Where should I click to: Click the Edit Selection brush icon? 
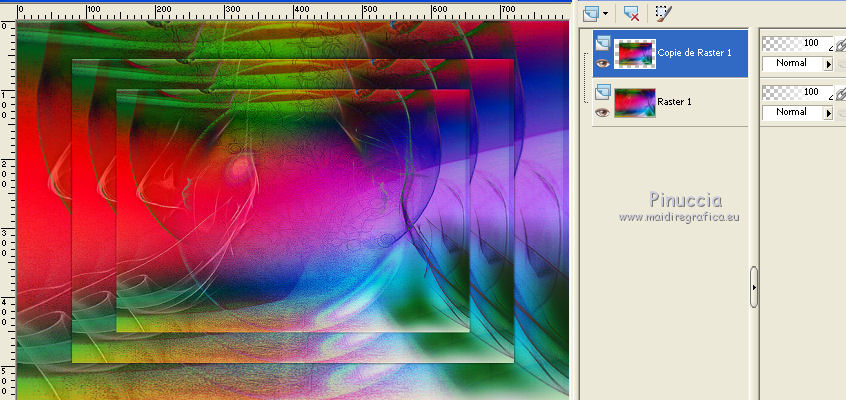(x=663, y=12)
